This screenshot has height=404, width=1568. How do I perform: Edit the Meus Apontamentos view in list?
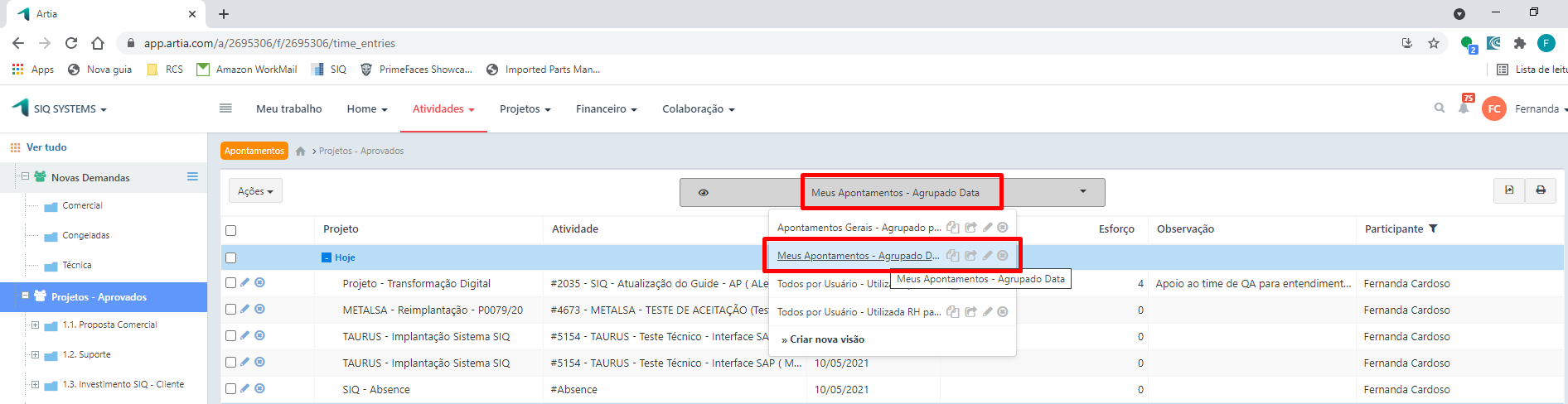(987, 256)
